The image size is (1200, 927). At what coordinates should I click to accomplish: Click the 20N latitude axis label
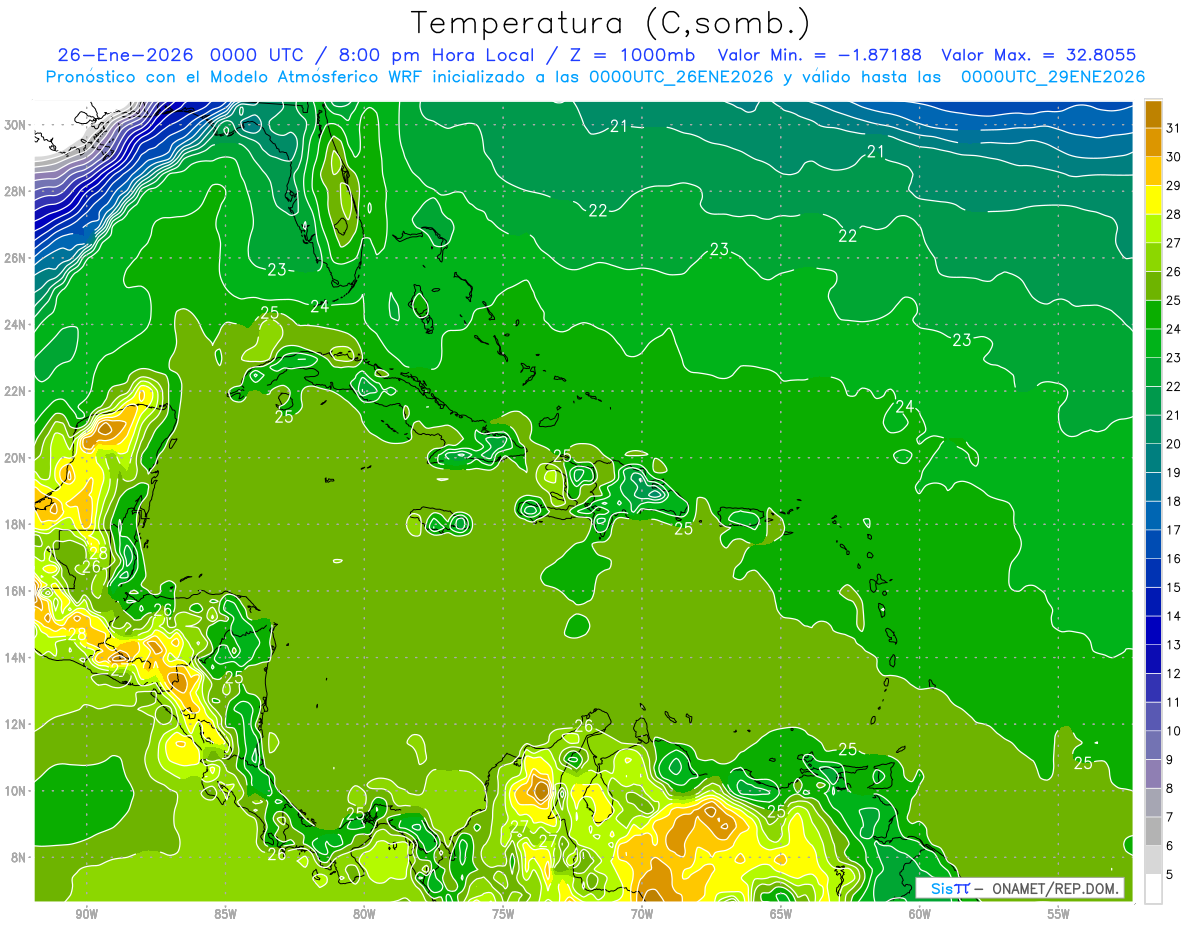15,458
